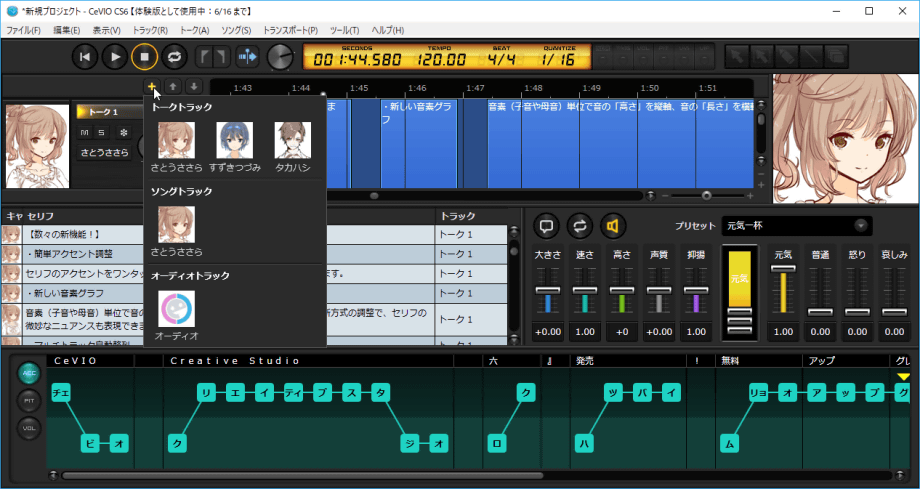The image size is (920, 489).
Task: Jump to start with rewind button
Action: pyautogui.click(x=85, y=57)
